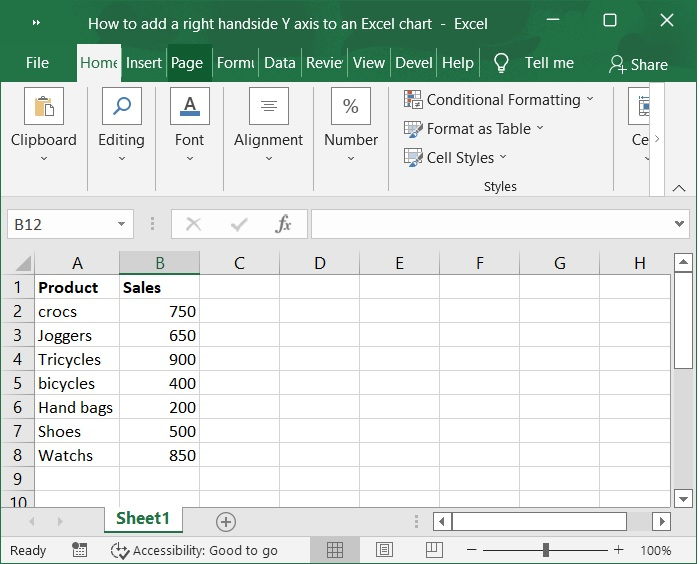Click the Cells group icon
Viewport: 700px width, 564px height.
[639, 106]
